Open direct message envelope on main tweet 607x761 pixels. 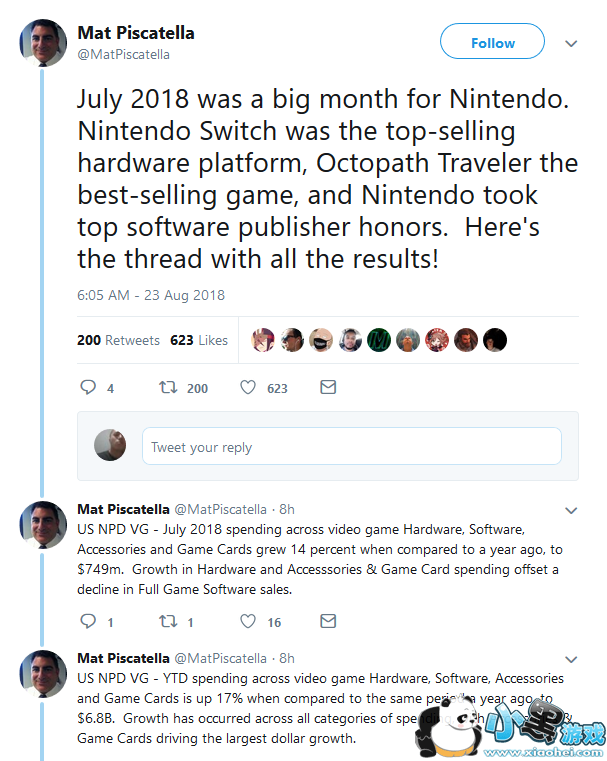point(327,387)
